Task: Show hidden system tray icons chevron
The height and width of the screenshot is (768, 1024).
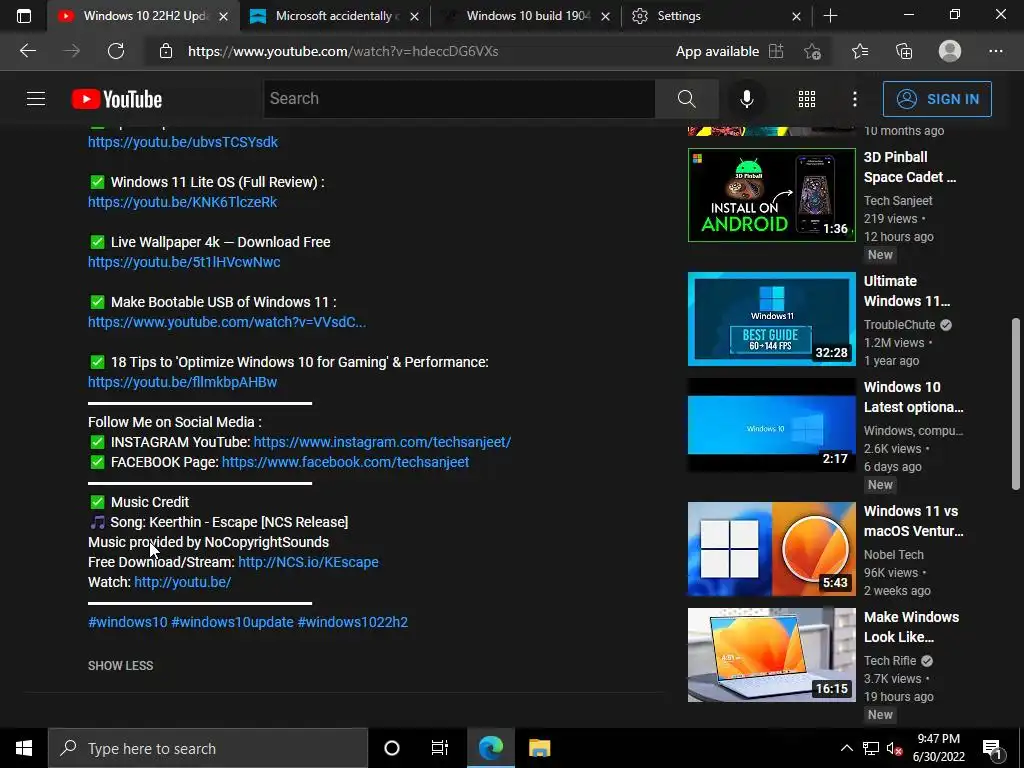Action: [x=846, y=748]
